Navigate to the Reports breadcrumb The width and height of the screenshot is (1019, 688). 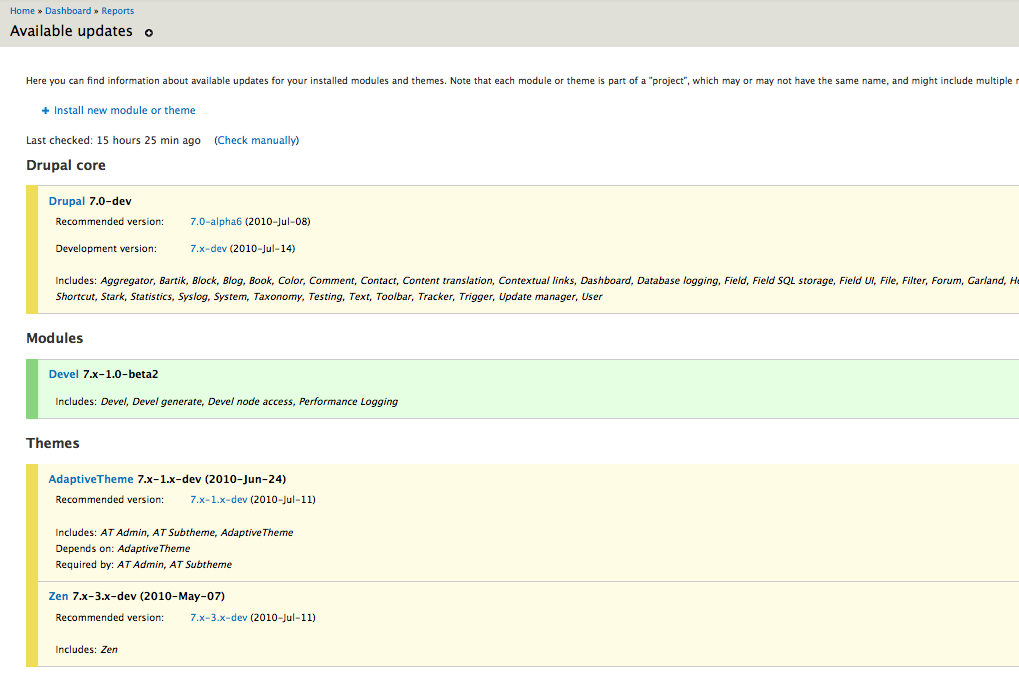click(118, 11)
